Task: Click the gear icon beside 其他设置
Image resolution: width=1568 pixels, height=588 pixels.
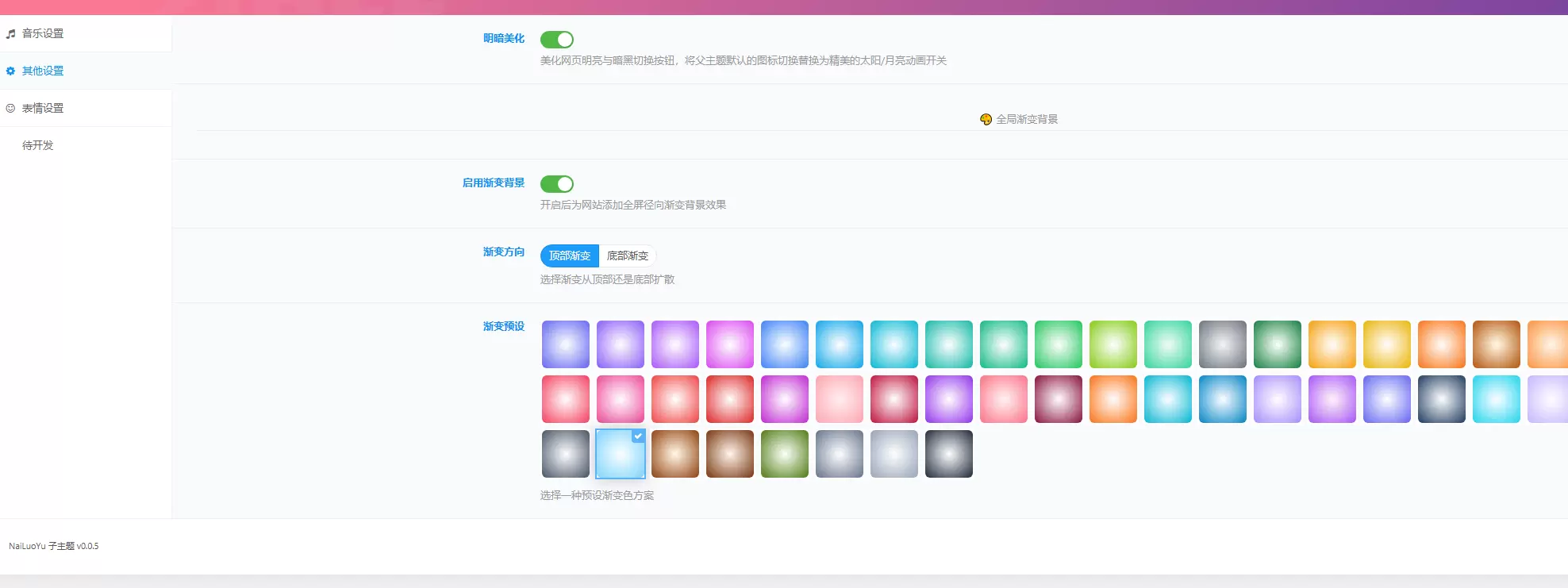Action: pos(10,71)
